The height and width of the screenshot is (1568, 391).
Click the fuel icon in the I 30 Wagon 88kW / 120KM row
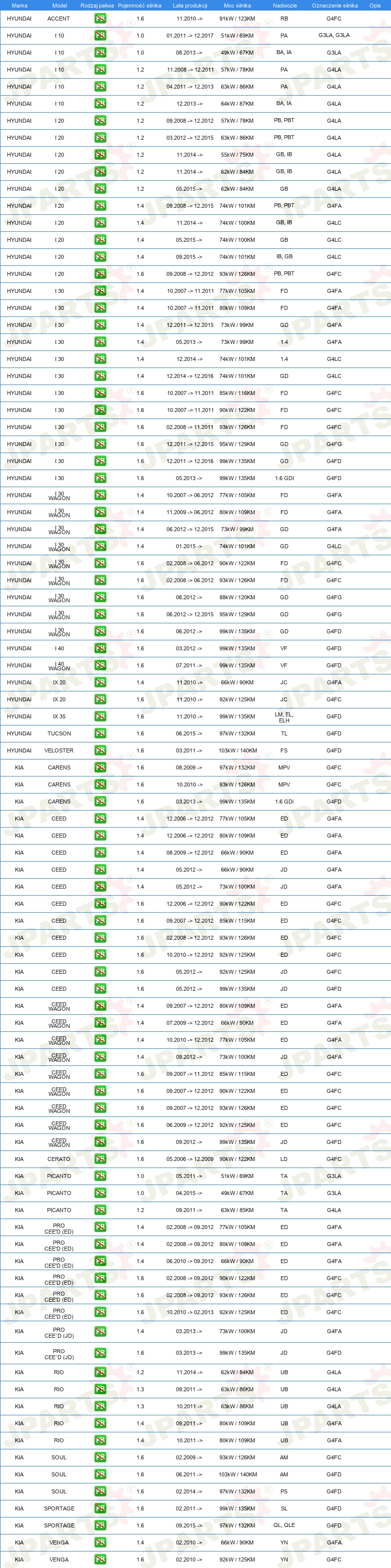coord(100,597)
